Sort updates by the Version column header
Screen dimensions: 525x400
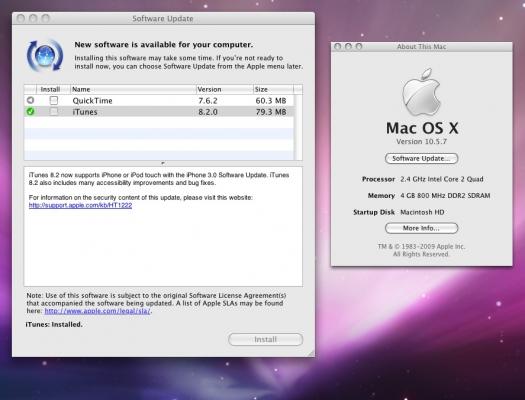224,89
